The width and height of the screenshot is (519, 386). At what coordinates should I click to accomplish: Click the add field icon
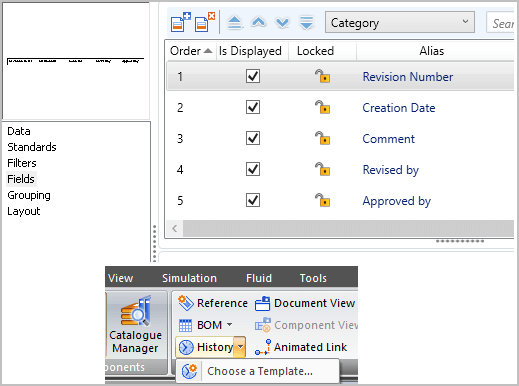181,22
